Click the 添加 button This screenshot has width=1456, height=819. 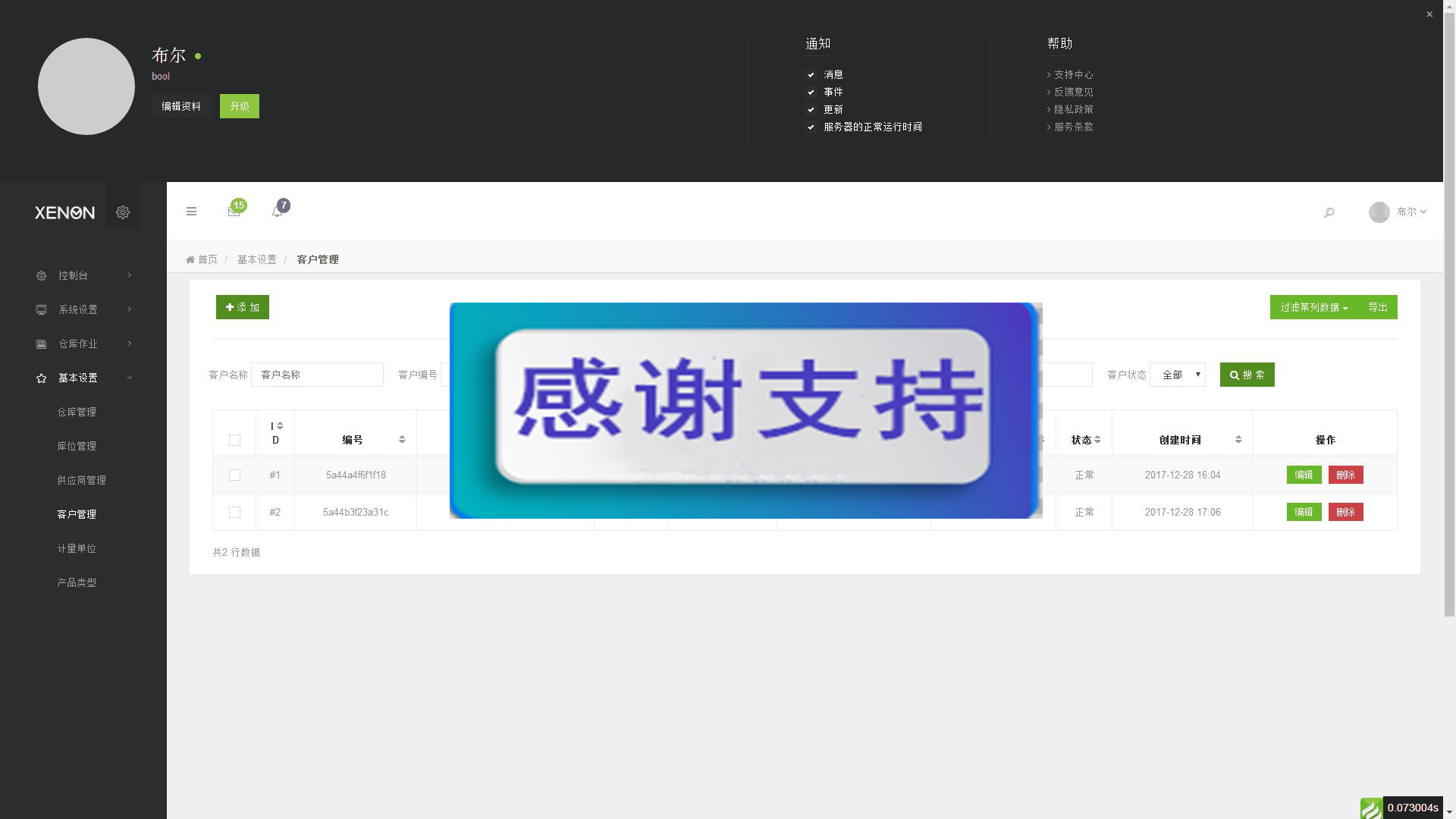tap(243, 307)
